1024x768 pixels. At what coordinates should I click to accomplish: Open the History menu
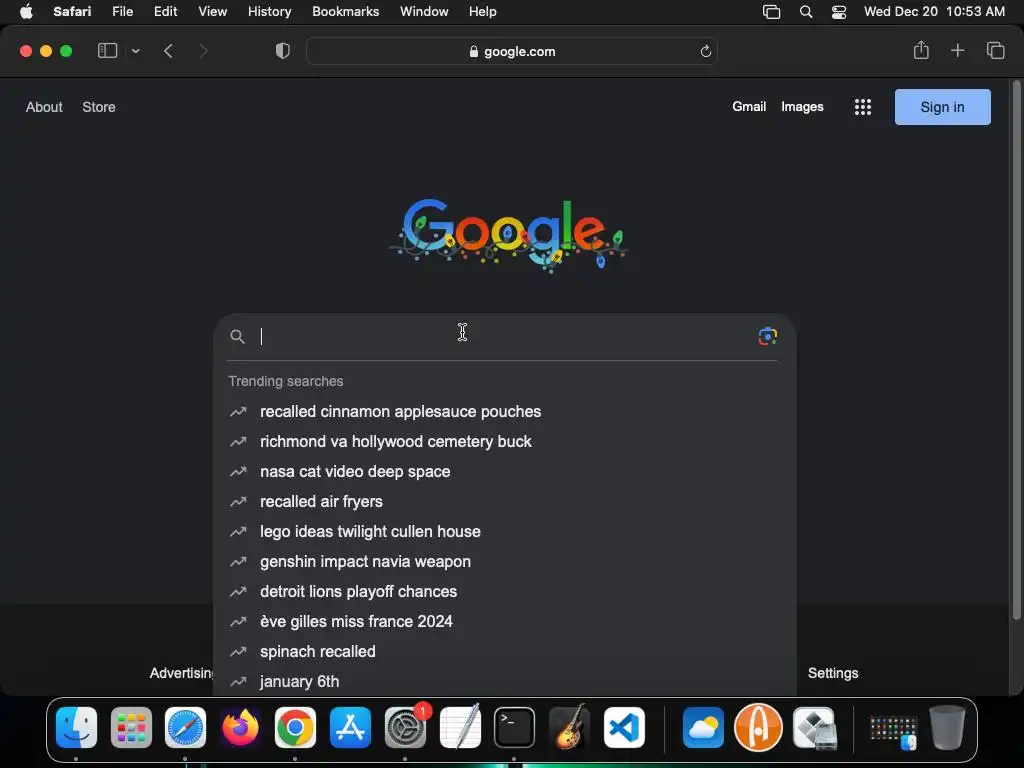[269, 12]
